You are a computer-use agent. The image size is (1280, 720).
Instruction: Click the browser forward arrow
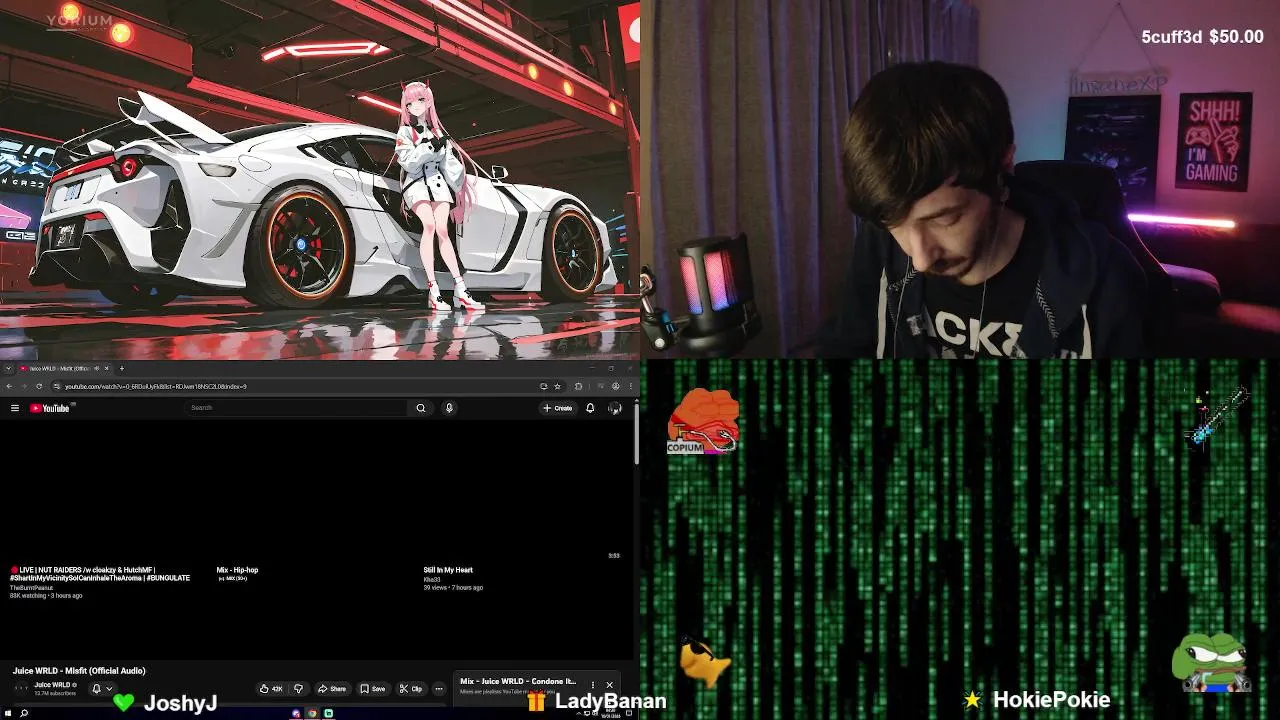(x=24, y=386)
